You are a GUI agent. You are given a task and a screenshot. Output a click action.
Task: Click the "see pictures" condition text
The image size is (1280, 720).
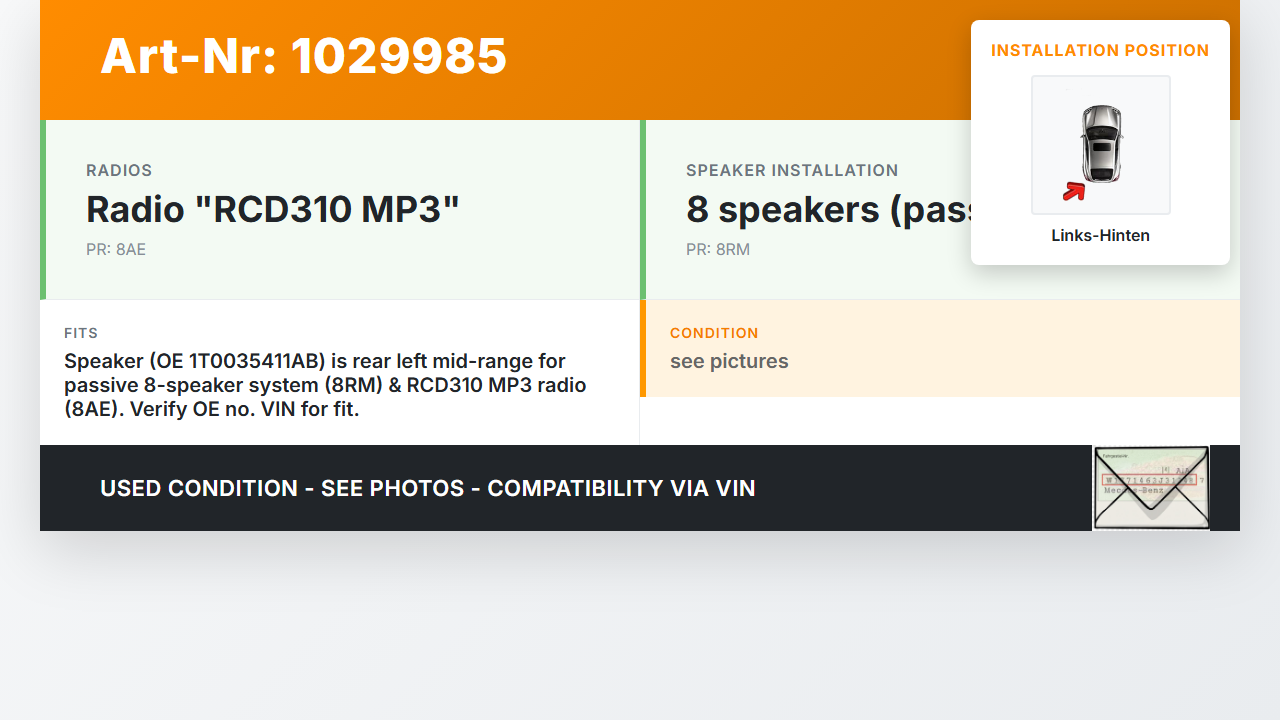pyautogui.click(x=729, y=361)
